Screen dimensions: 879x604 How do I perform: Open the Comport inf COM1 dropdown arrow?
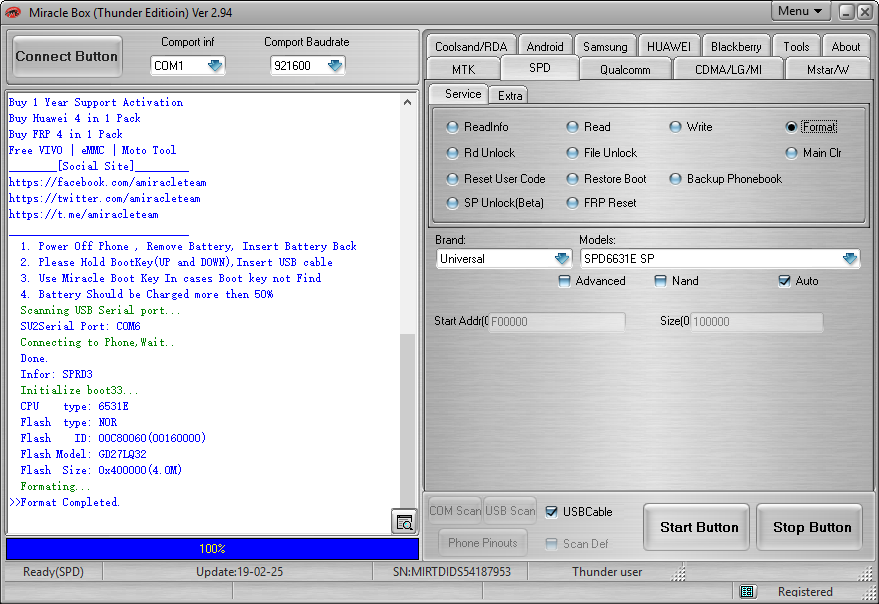pos(215,66)
